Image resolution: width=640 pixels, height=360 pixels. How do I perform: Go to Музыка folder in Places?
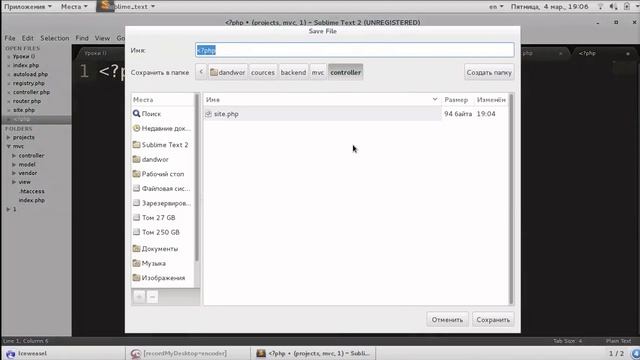click(149, 263)
